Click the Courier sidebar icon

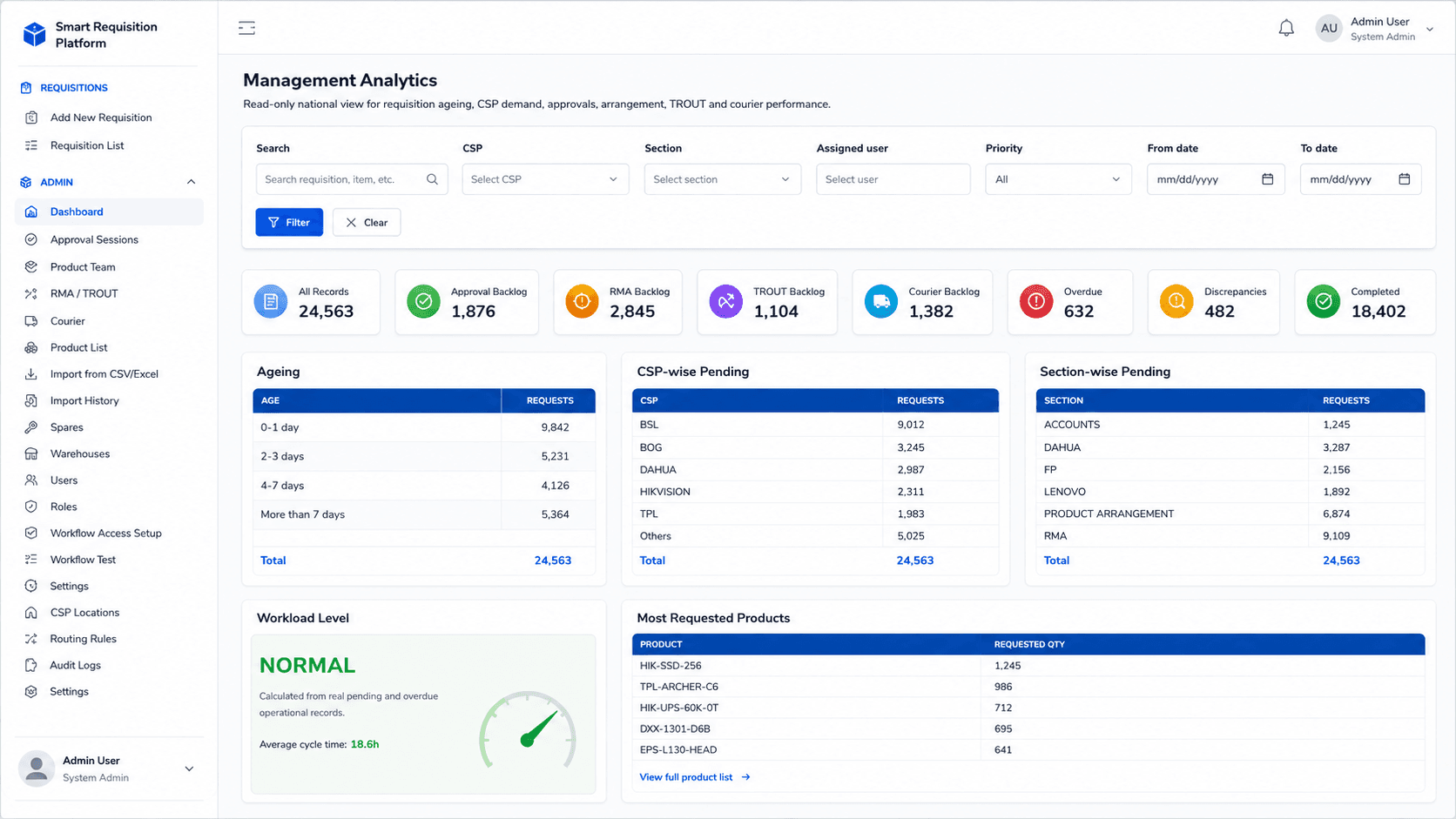tap(31, 321)
